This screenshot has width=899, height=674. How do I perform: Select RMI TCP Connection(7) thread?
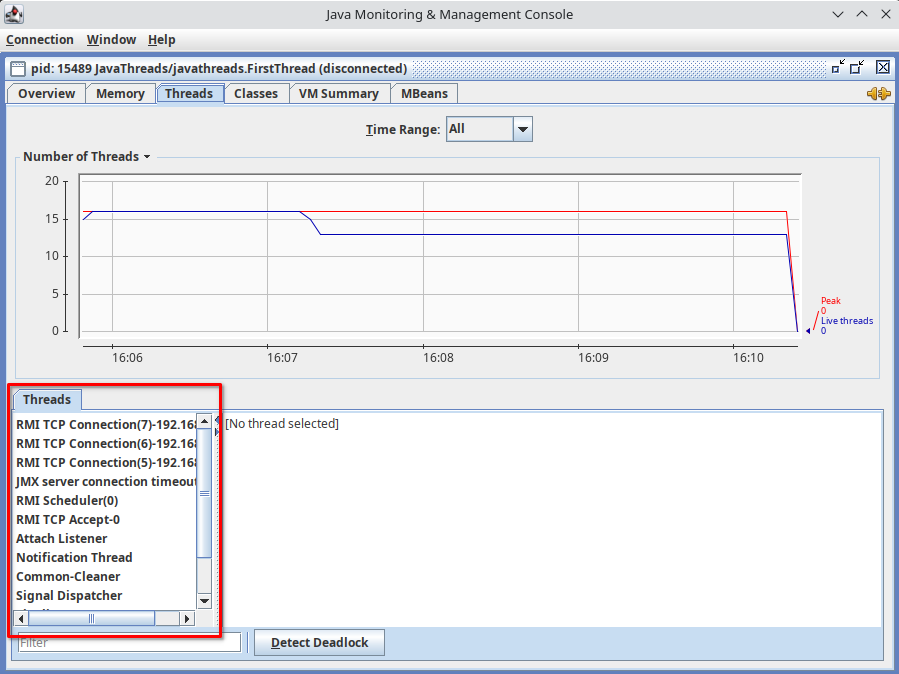106,425
